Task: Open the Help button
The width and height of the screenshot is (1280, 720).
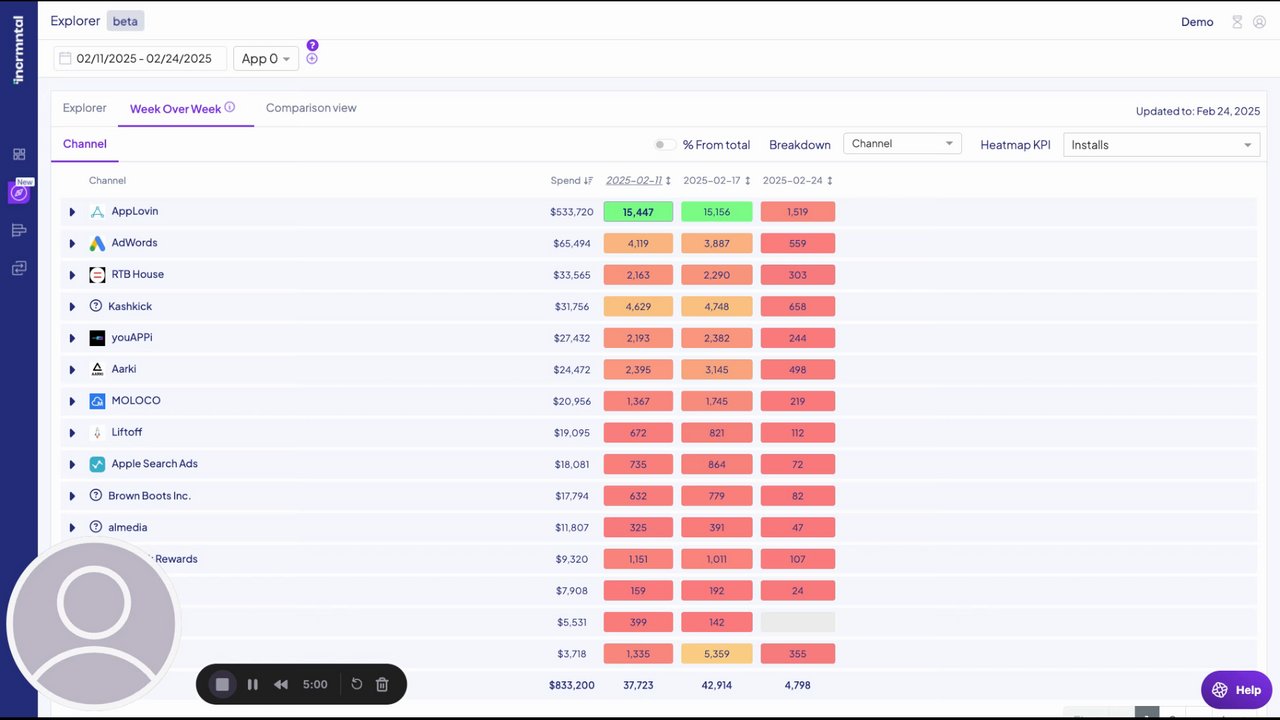Action: coord(1236,690)
